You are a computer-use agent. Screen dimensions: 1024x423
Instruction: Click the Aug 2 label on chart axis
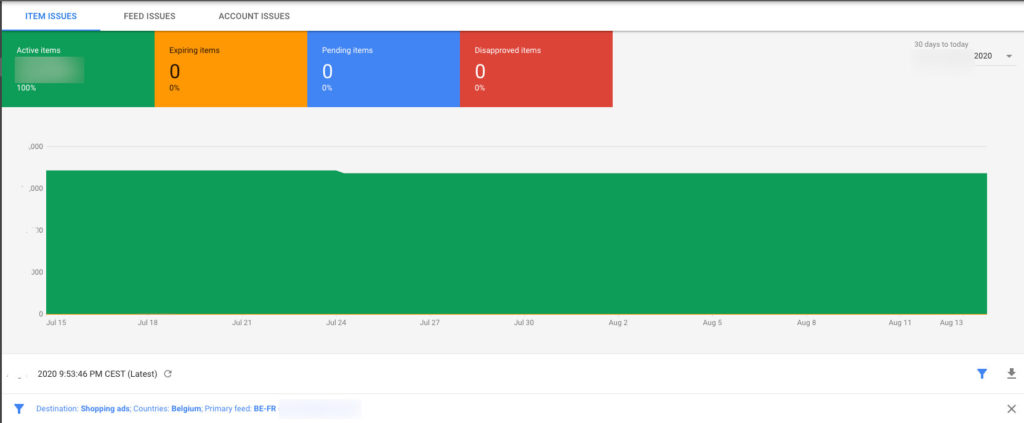618,323
